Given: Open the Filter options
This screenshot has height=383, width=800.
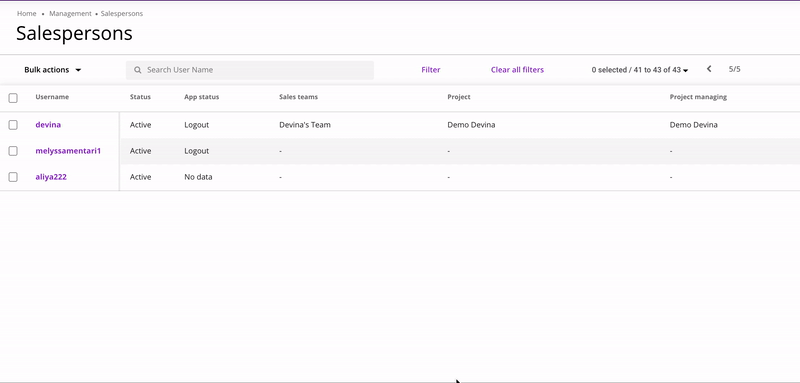Looking at the screenshot, I should [x=431, y=70].
